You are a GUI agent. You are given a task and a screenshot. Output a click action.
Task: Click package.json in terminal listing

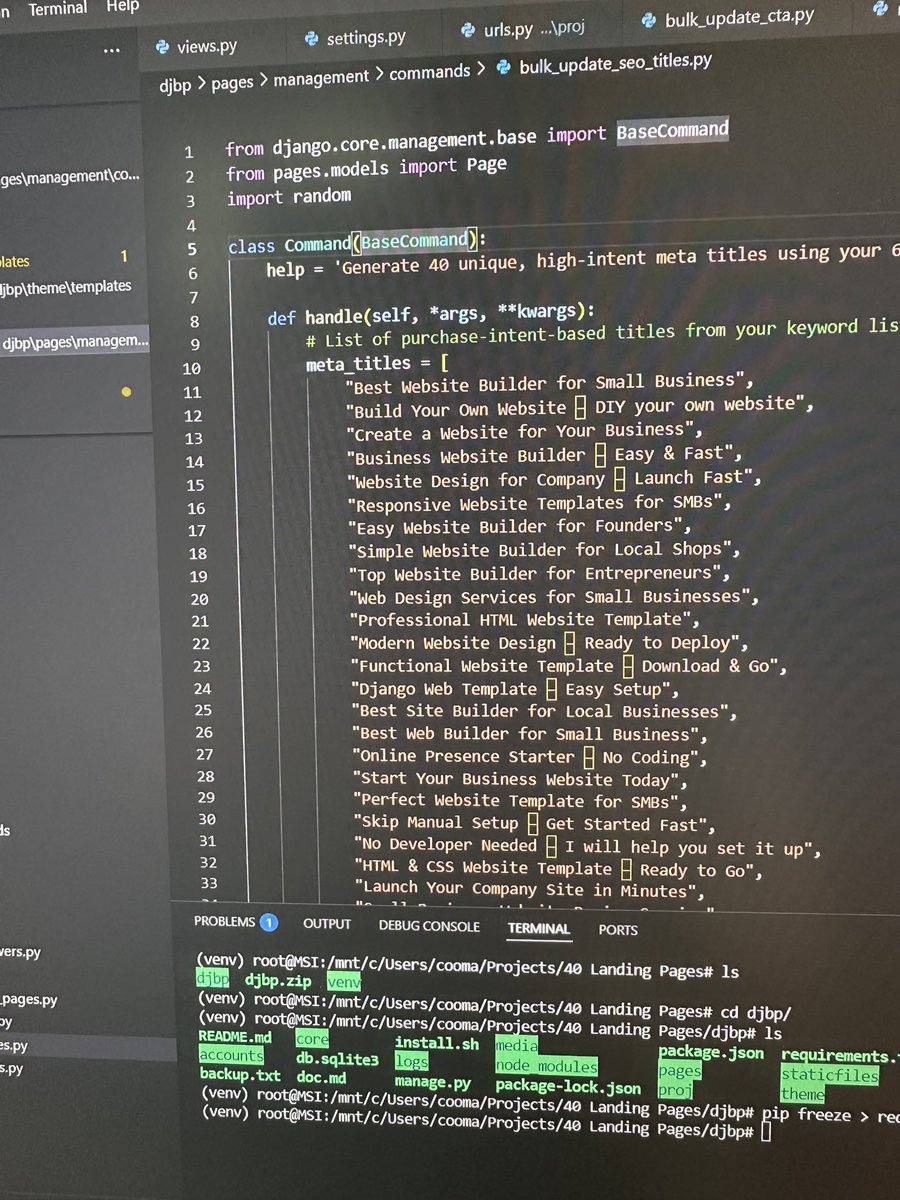710,1053
